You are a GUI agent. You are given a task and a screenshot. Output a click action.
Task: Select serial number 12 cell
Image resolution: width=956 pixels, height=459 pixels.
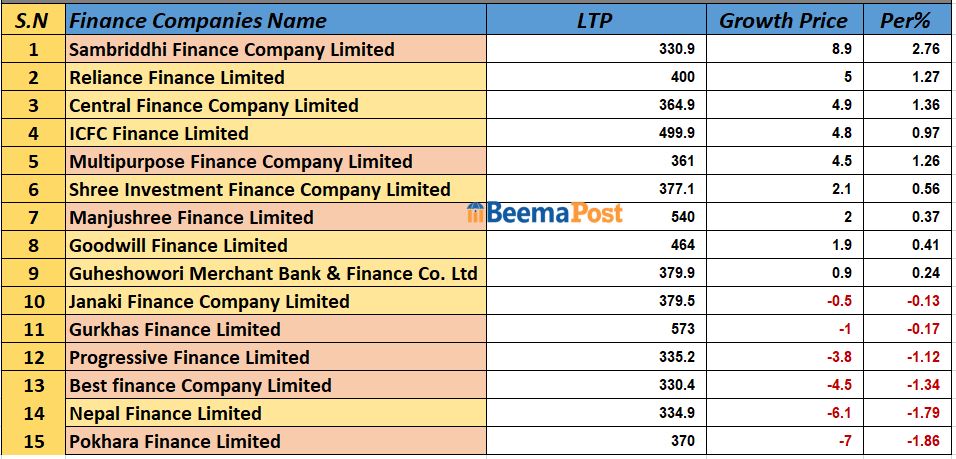pyautogui.click(x=32, y=357)
